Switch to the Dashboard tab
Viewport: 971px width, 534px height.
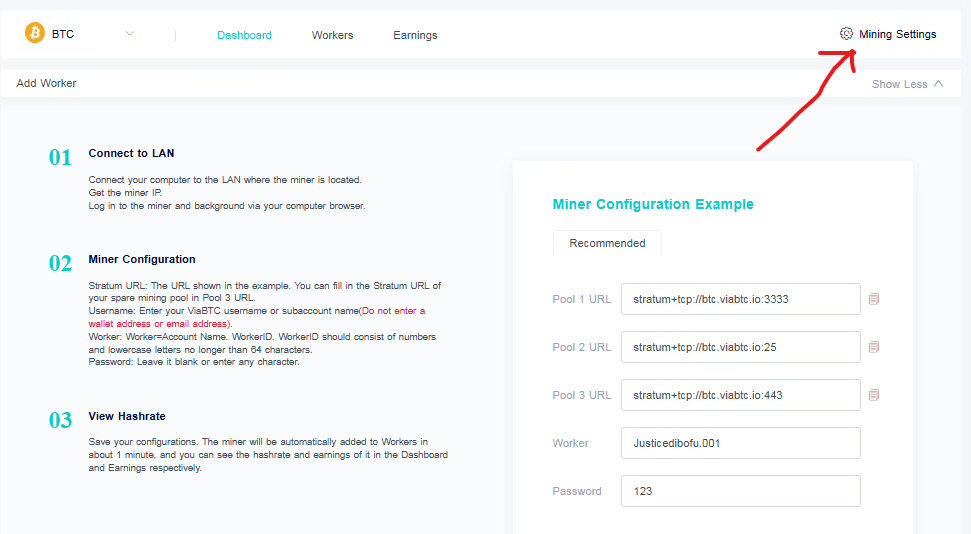pyautogui.click(x=244, y=35)
